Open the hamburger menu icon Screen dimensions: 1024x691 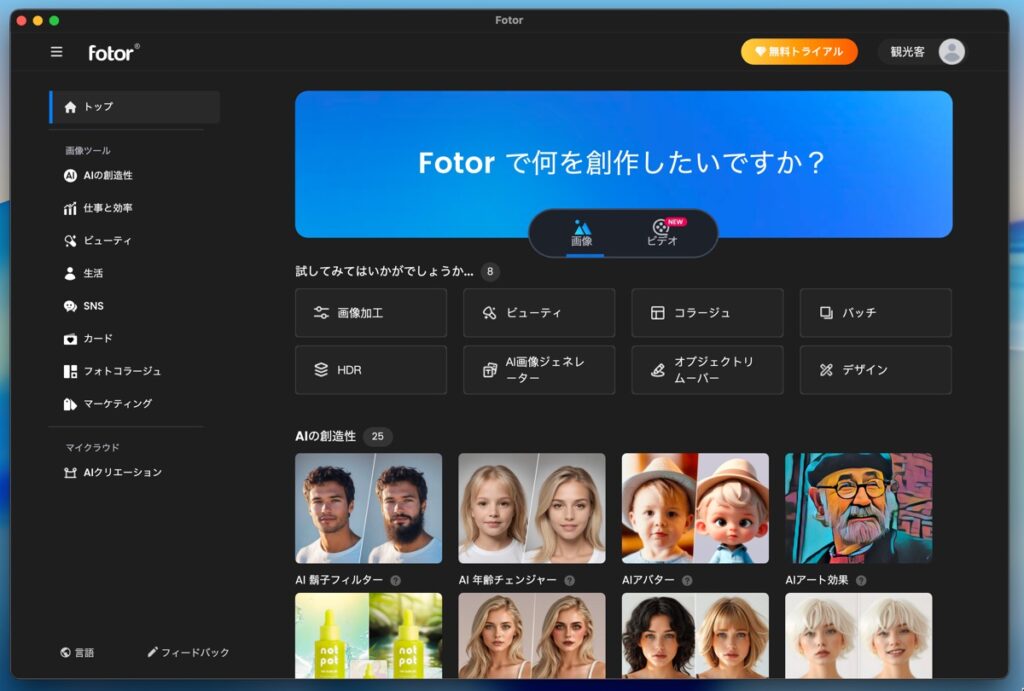[56, 52]
